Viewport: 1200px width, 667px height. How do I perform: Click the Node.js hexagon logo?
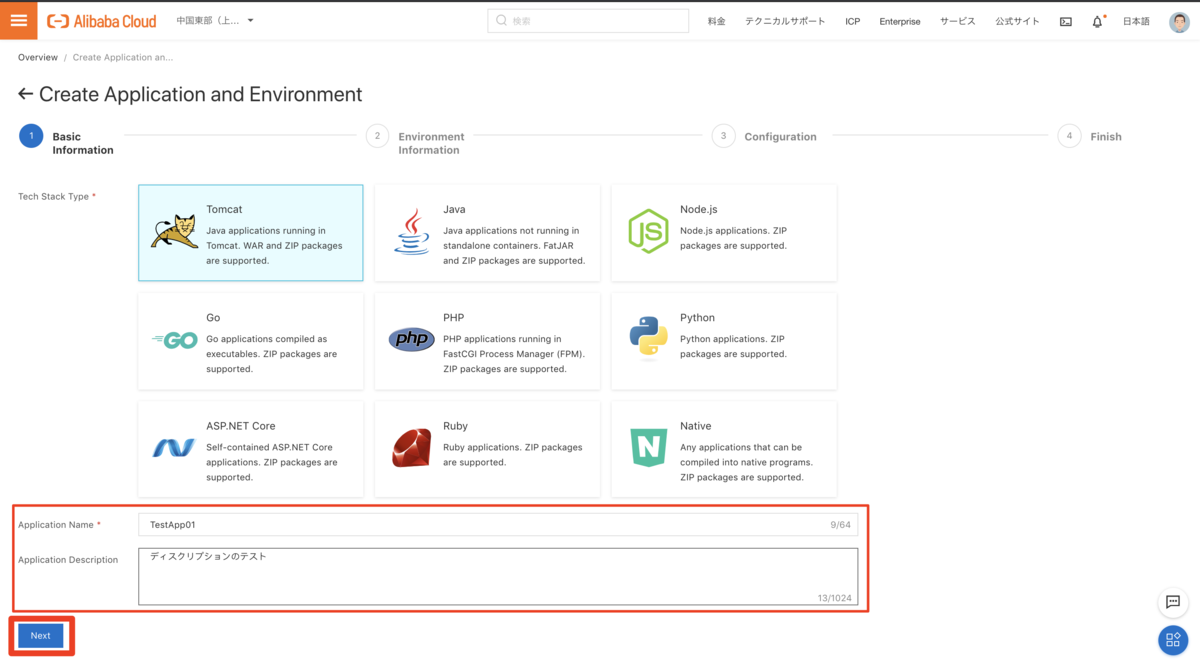tap(648, 232)
